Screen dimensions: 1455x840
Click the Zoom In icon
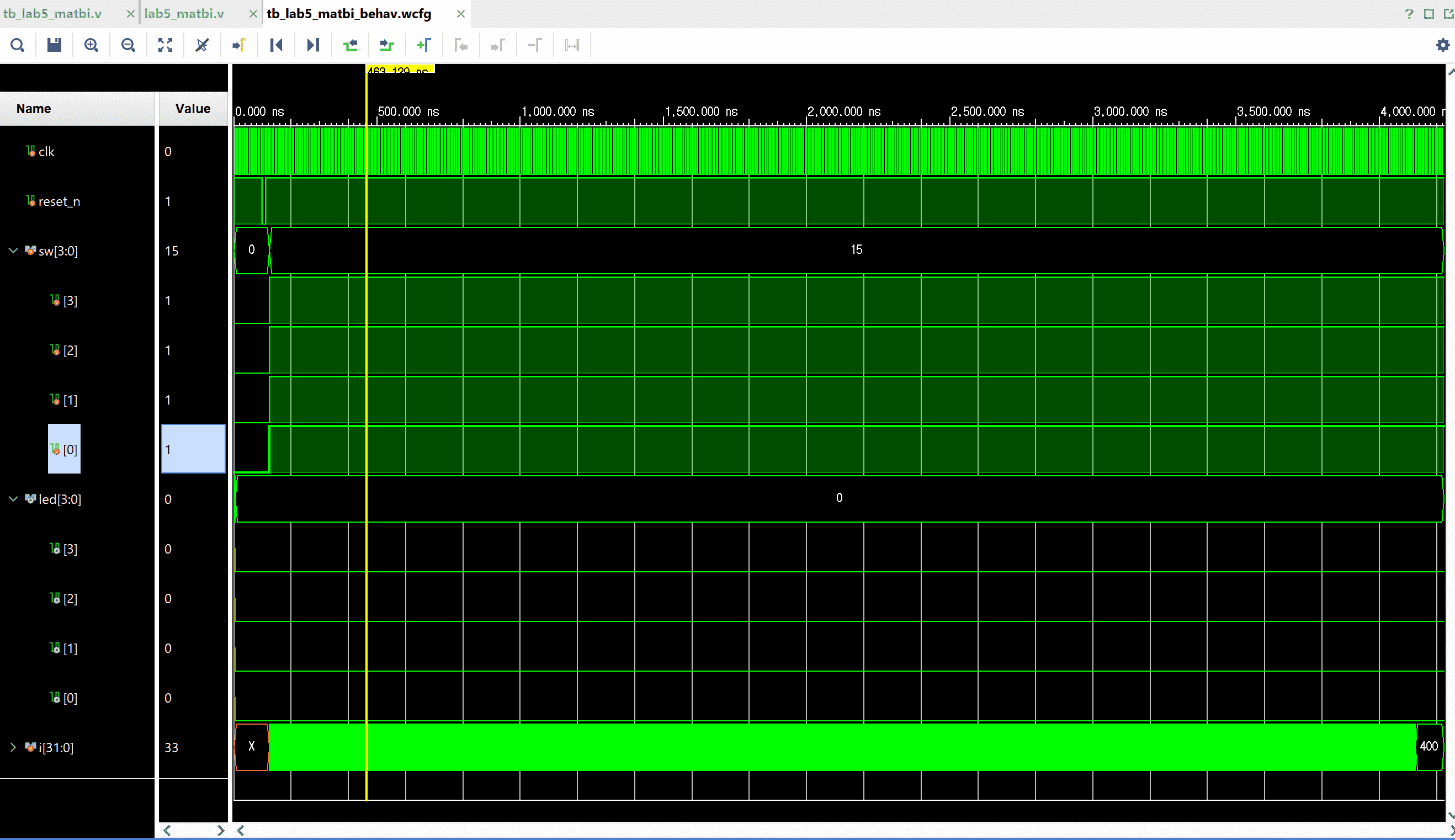click(91, 45)
